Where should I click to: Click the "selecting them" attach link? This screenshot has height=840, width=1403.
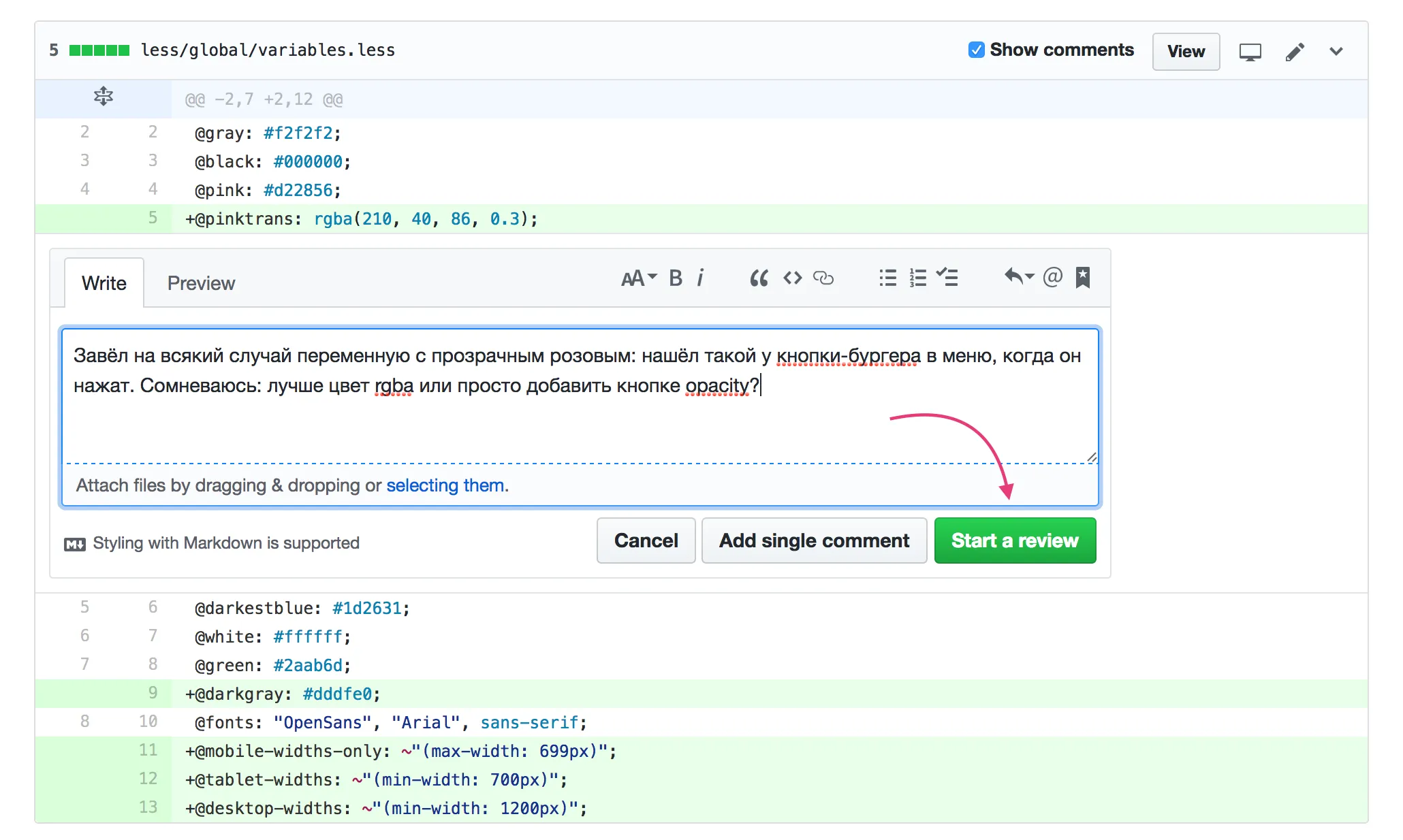coord(445,485)
